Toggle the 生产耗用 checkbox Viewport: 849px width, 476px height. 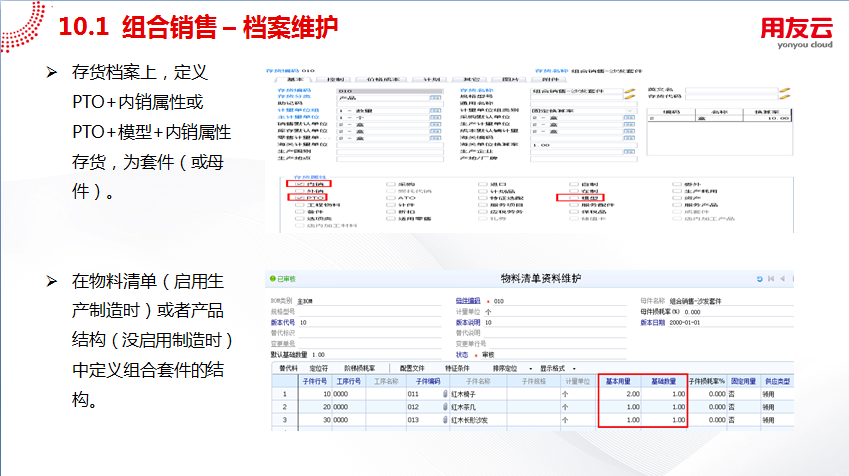(x=677, y=192)
